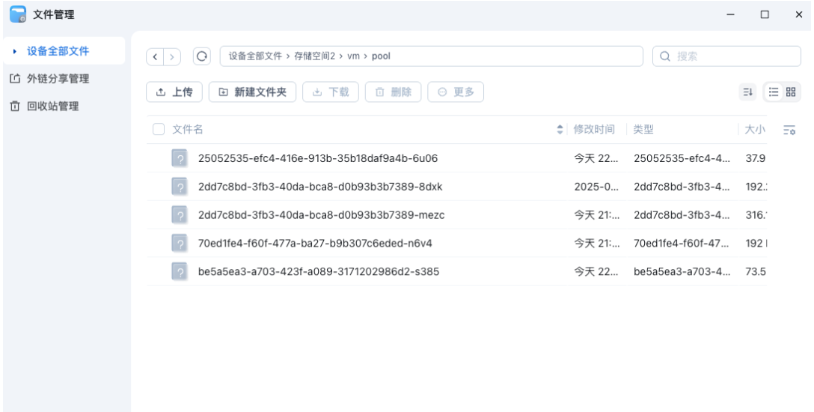Switch to list view layout

774,92
